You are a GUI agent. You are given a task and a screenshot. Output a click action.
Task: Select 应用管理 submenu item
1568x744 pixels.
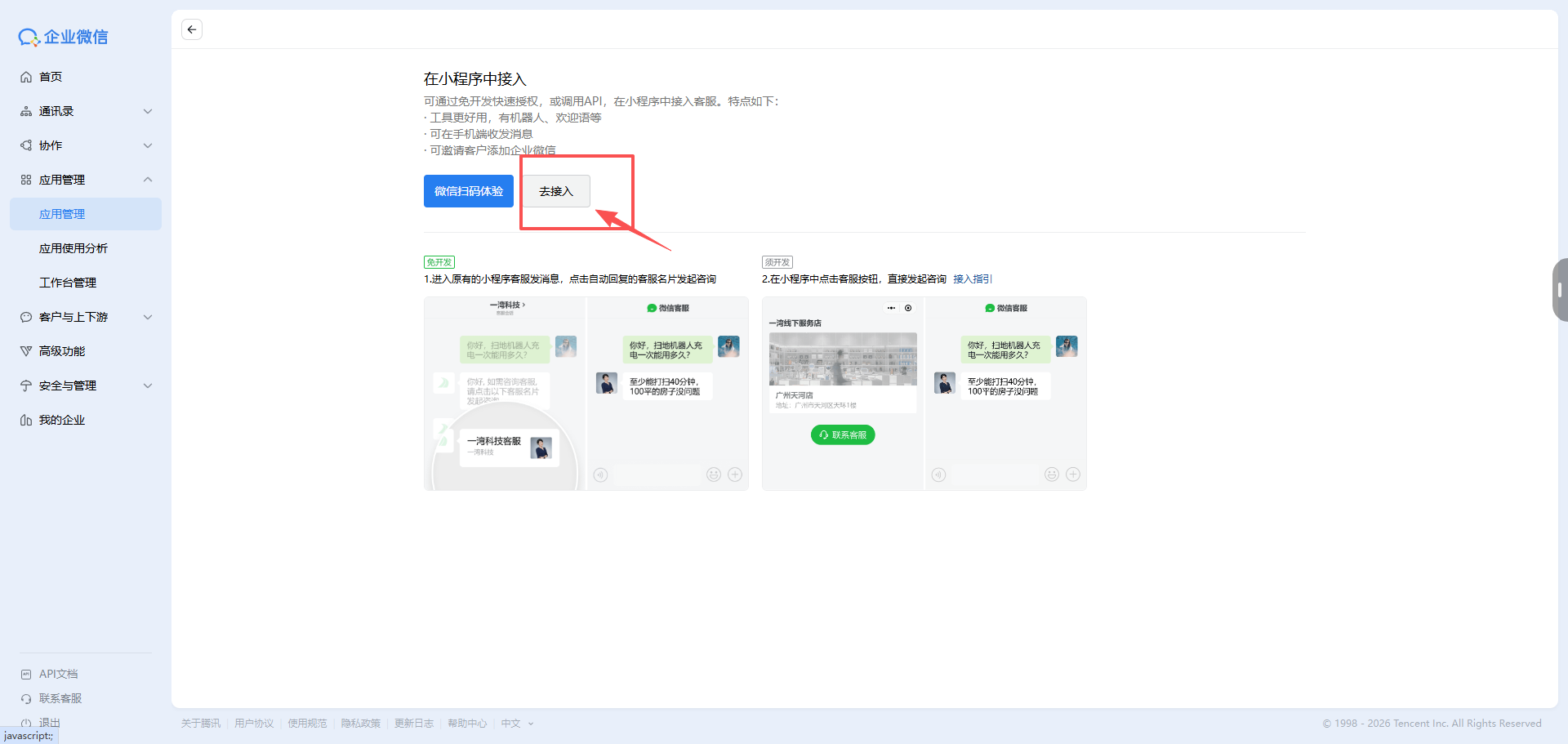(x=86, y=214)
